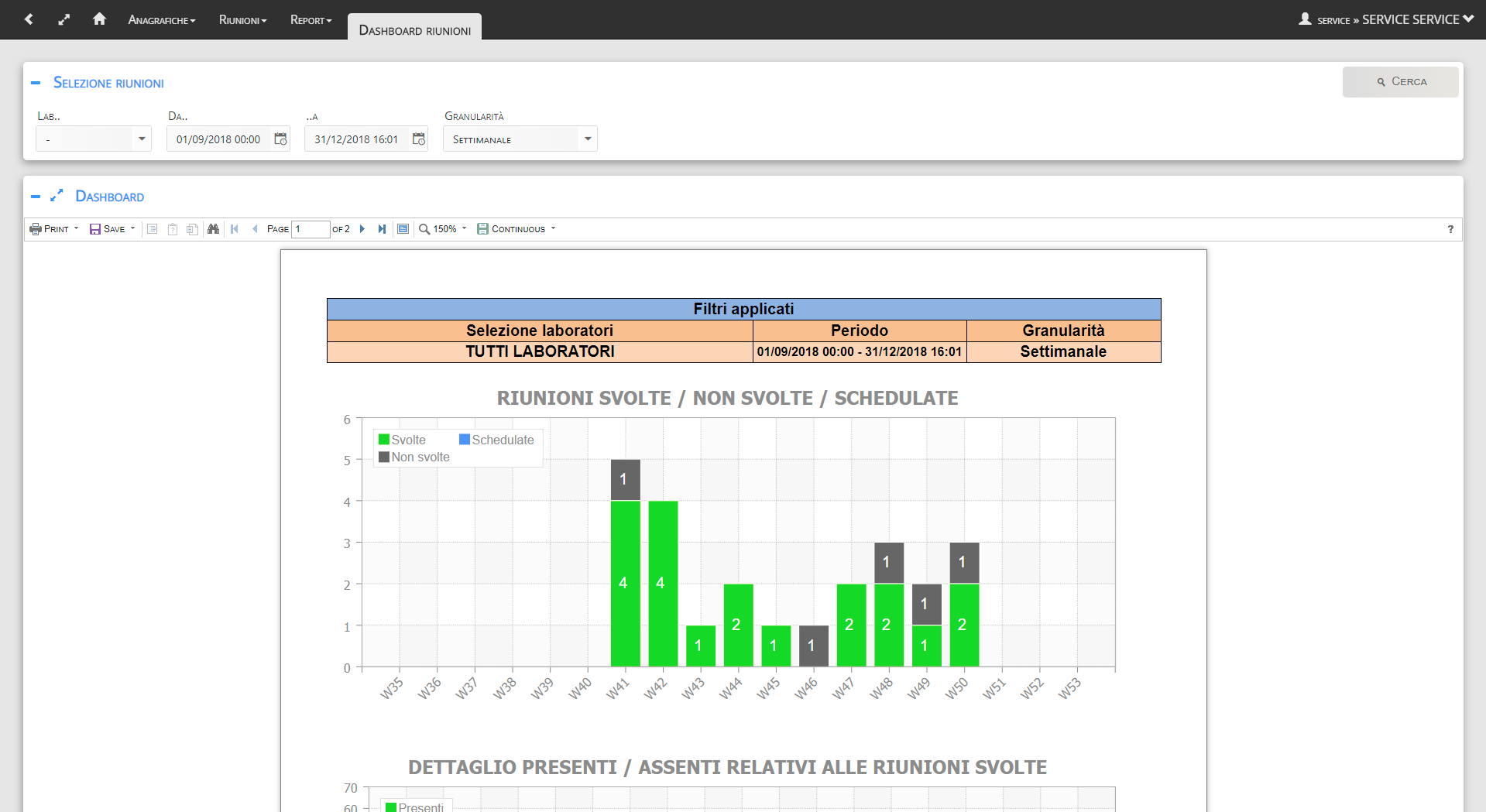Screen dimensions: 1486x812
Task: Click the Settimanale granularity cell in table
Action: 1063,351
